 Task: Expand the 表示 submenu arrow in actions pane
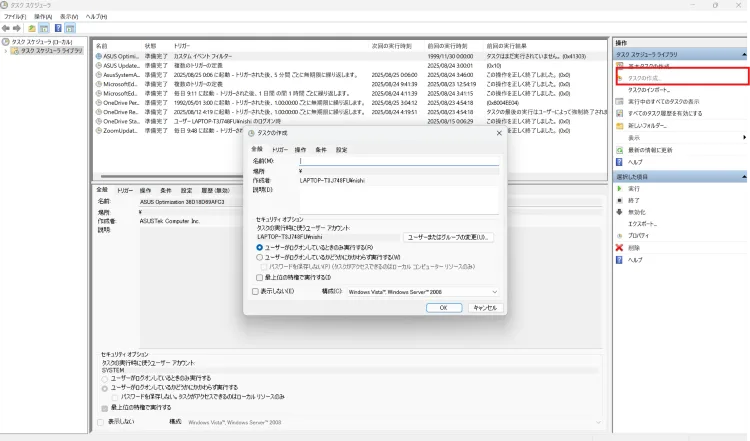pyautogui.click(x=743, y=137)
